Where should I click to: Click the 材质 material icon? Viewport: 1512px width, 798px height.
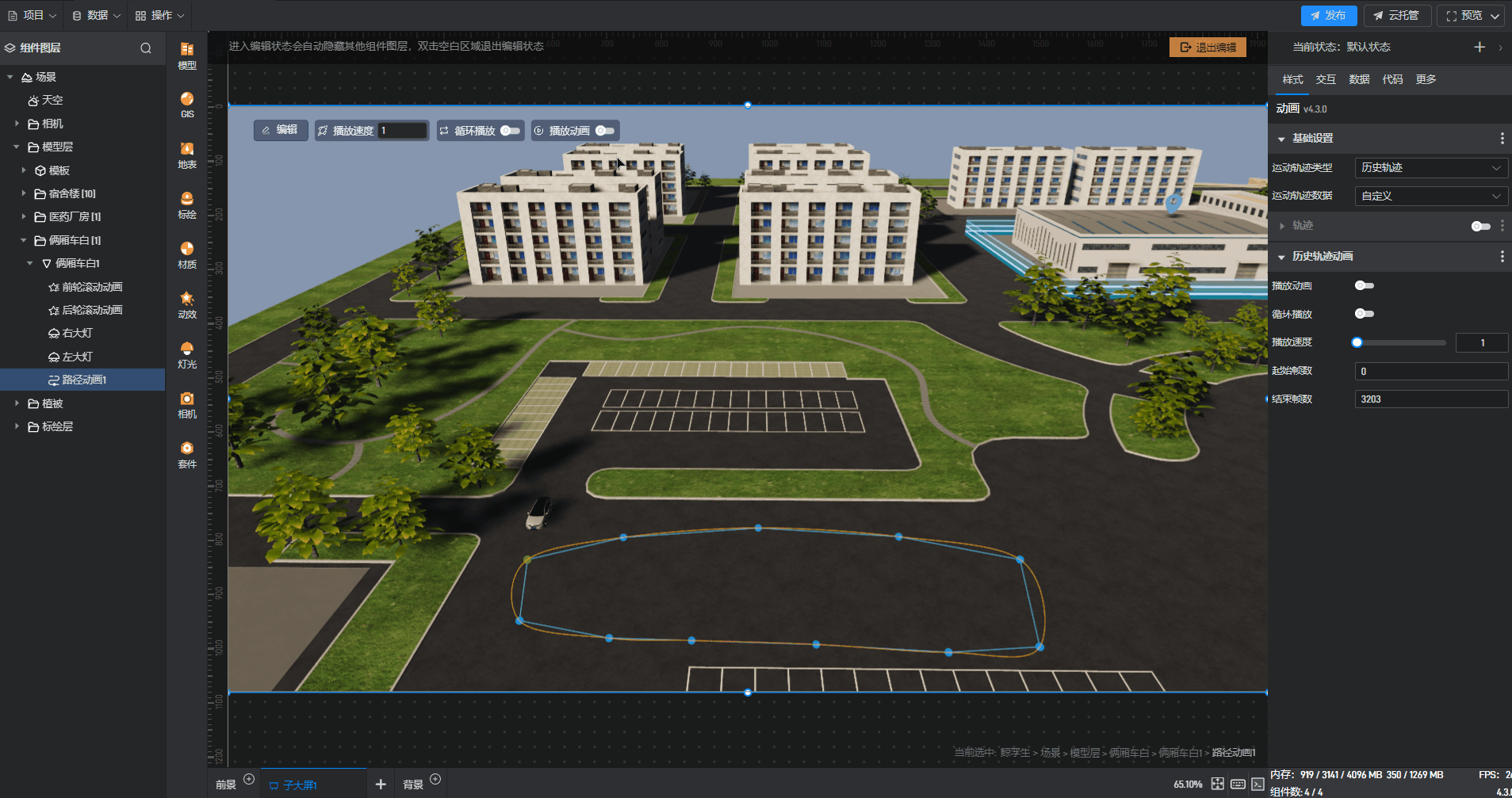point(187,254)
